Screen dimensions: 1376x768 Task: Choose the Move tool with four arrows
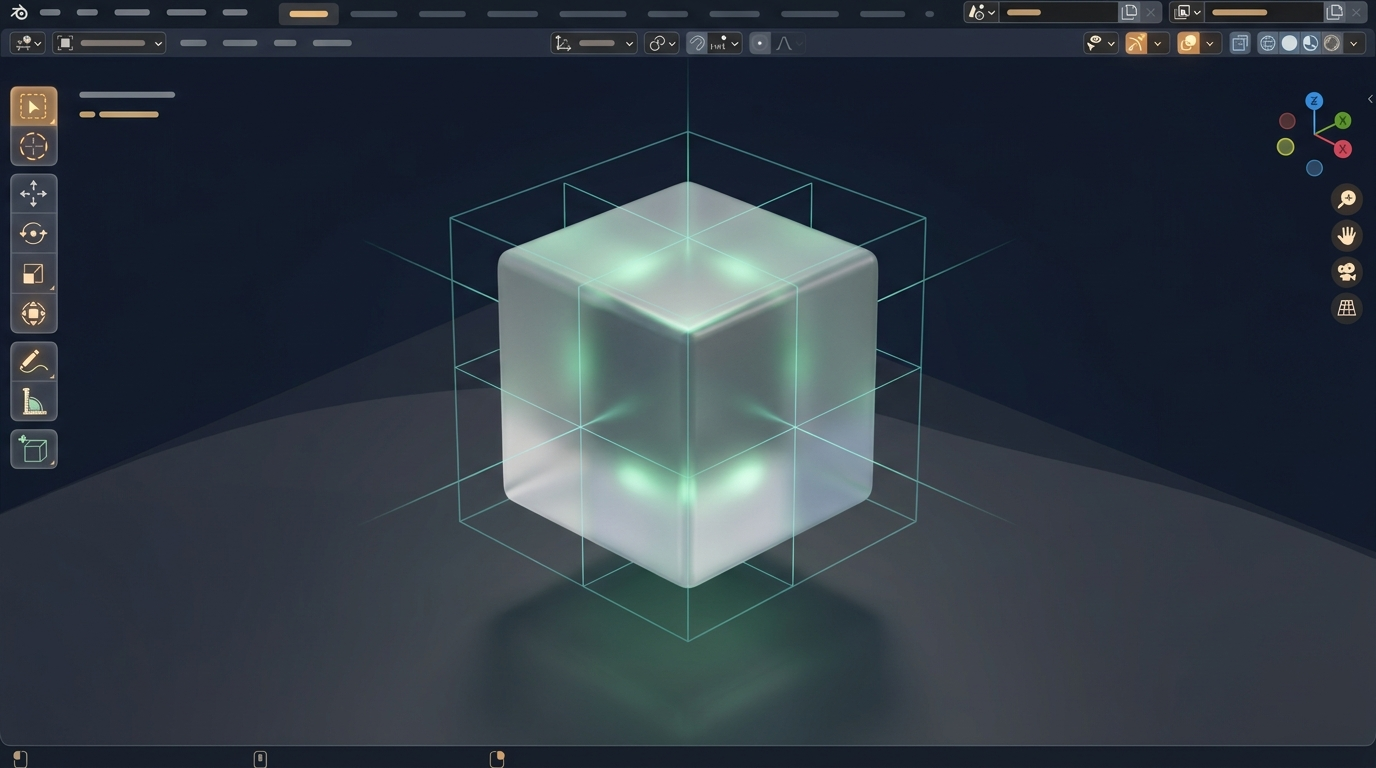click(x=34, y=193)
